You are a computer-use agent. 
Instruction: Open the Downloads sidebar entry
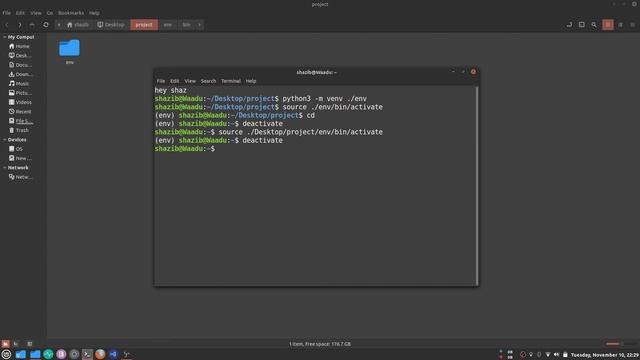20,74
